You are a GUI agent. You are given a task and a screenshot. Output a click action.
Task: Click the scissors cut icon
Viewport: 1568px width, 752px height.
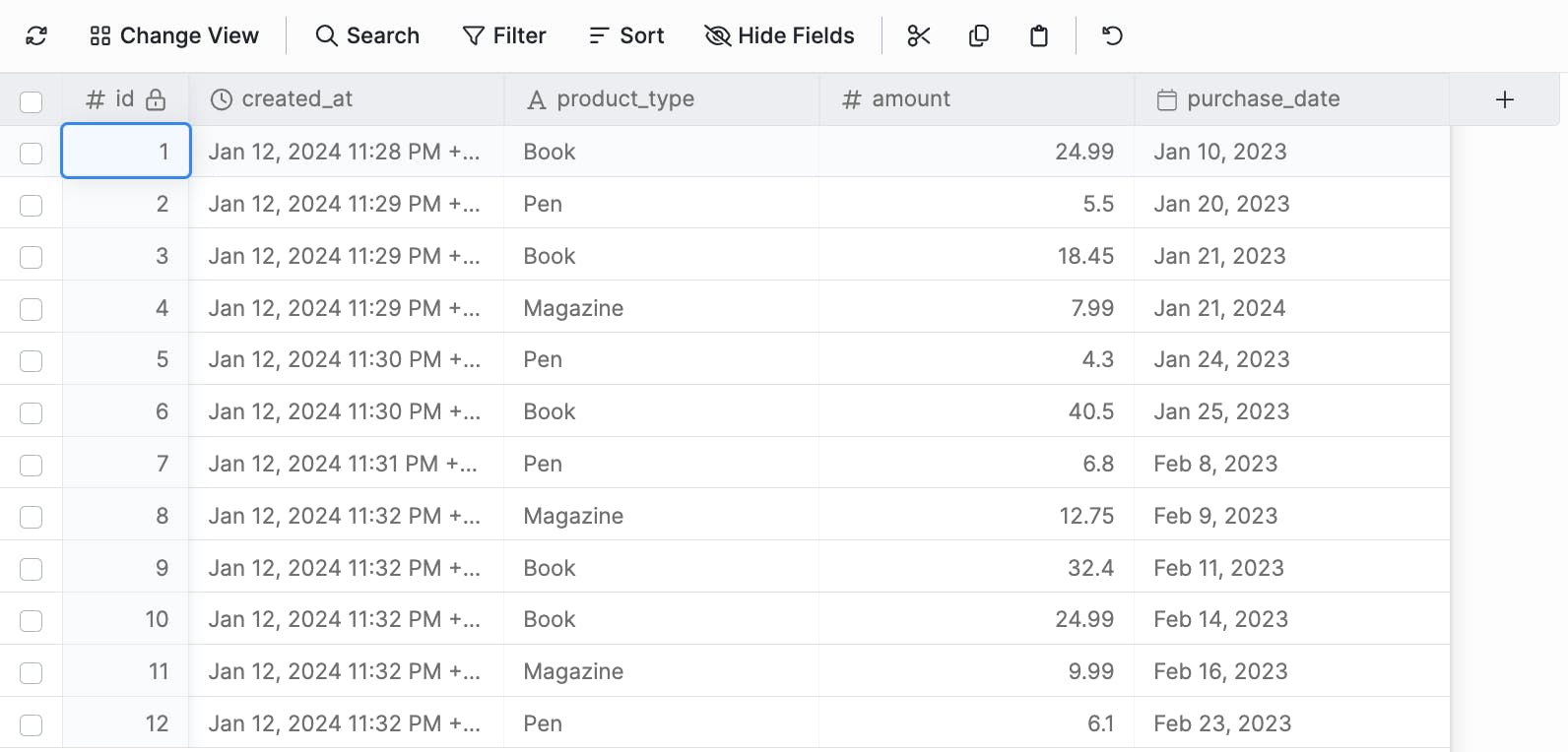[918, 36]
